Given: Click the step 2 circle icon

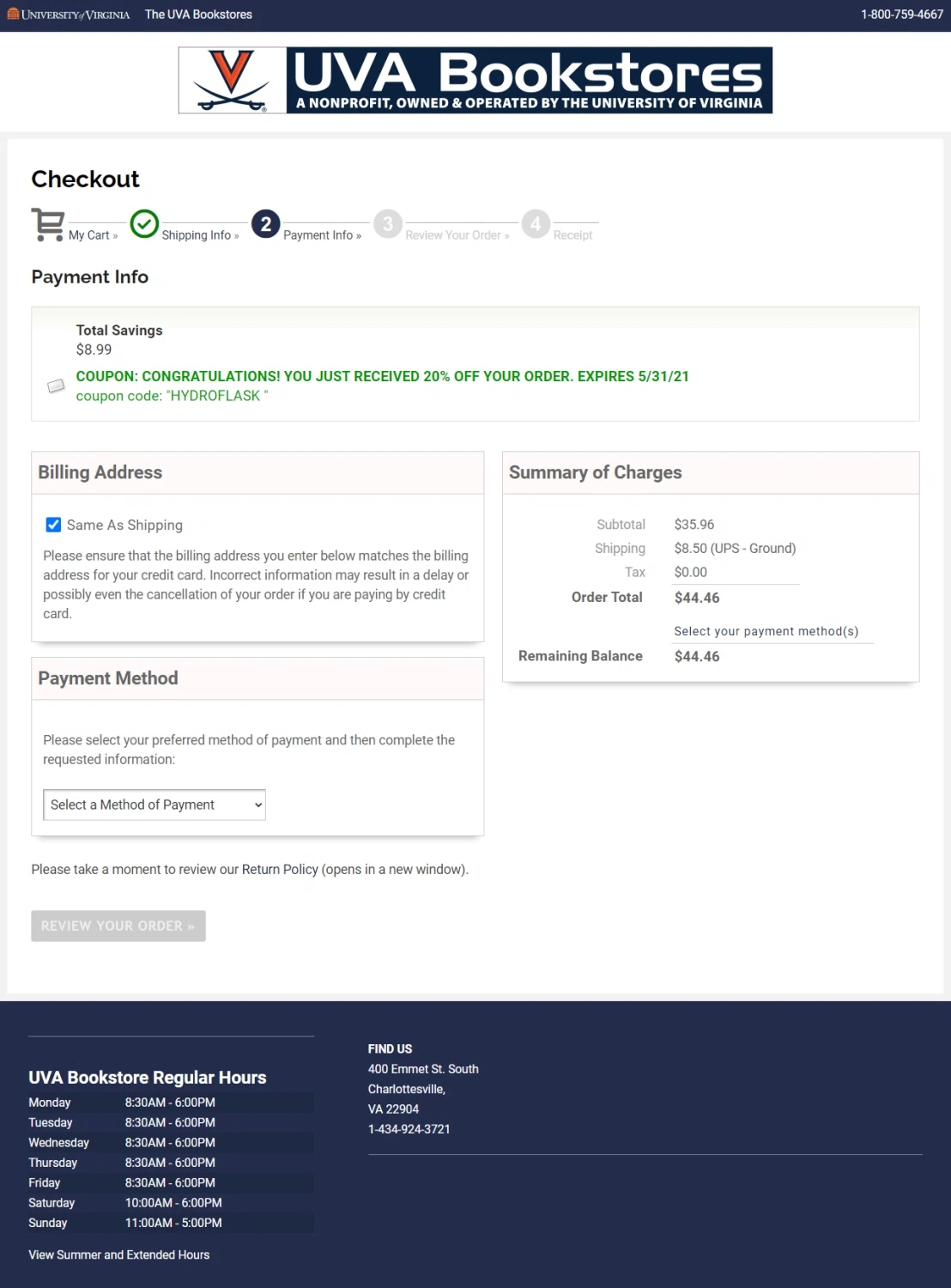Looking at the screenshot, I should [x=266, y=224].
